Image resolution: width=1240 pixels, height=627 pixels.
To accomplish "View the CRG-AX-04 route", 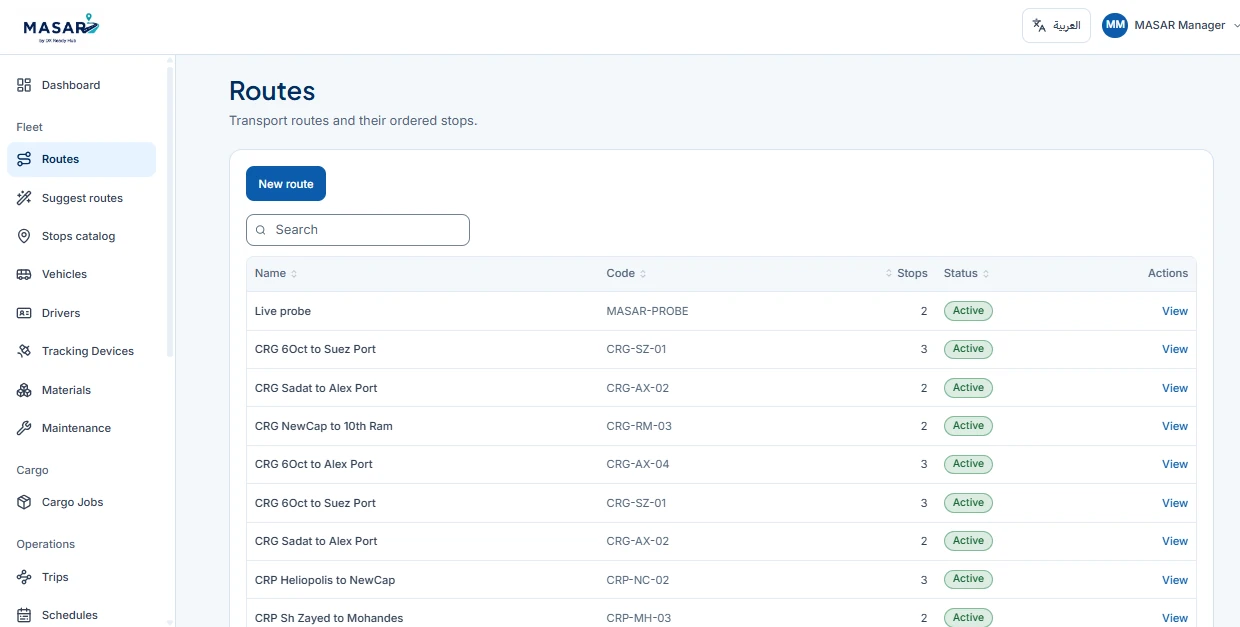I will (1175, 464).
